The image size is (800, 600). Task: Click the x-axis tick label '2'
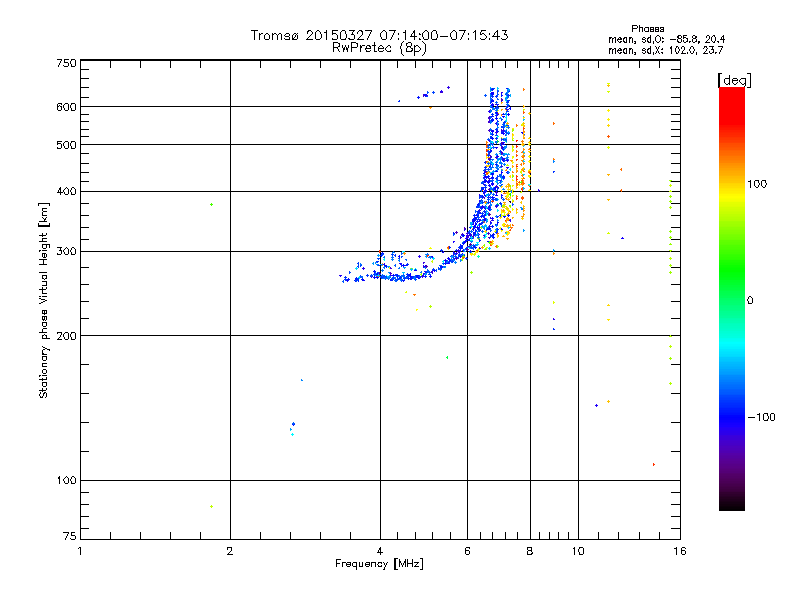tap(230, 551)
